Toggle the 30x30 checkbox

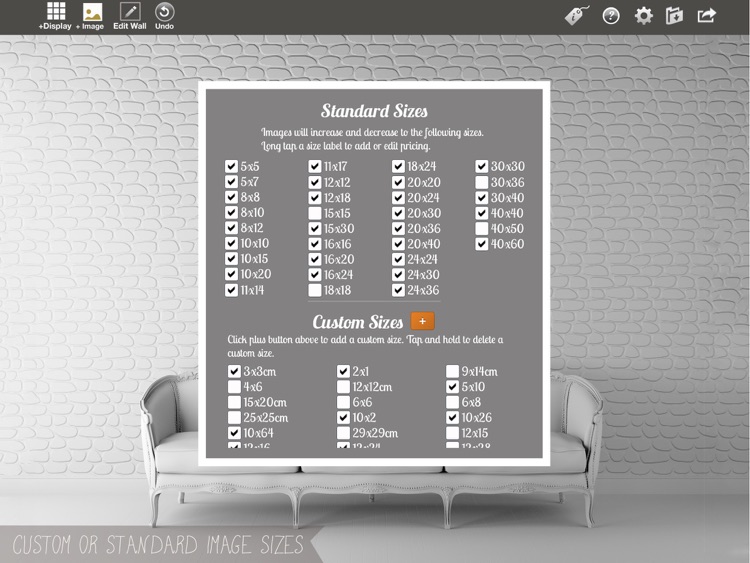pyautogui.click(x=482, y=166)
